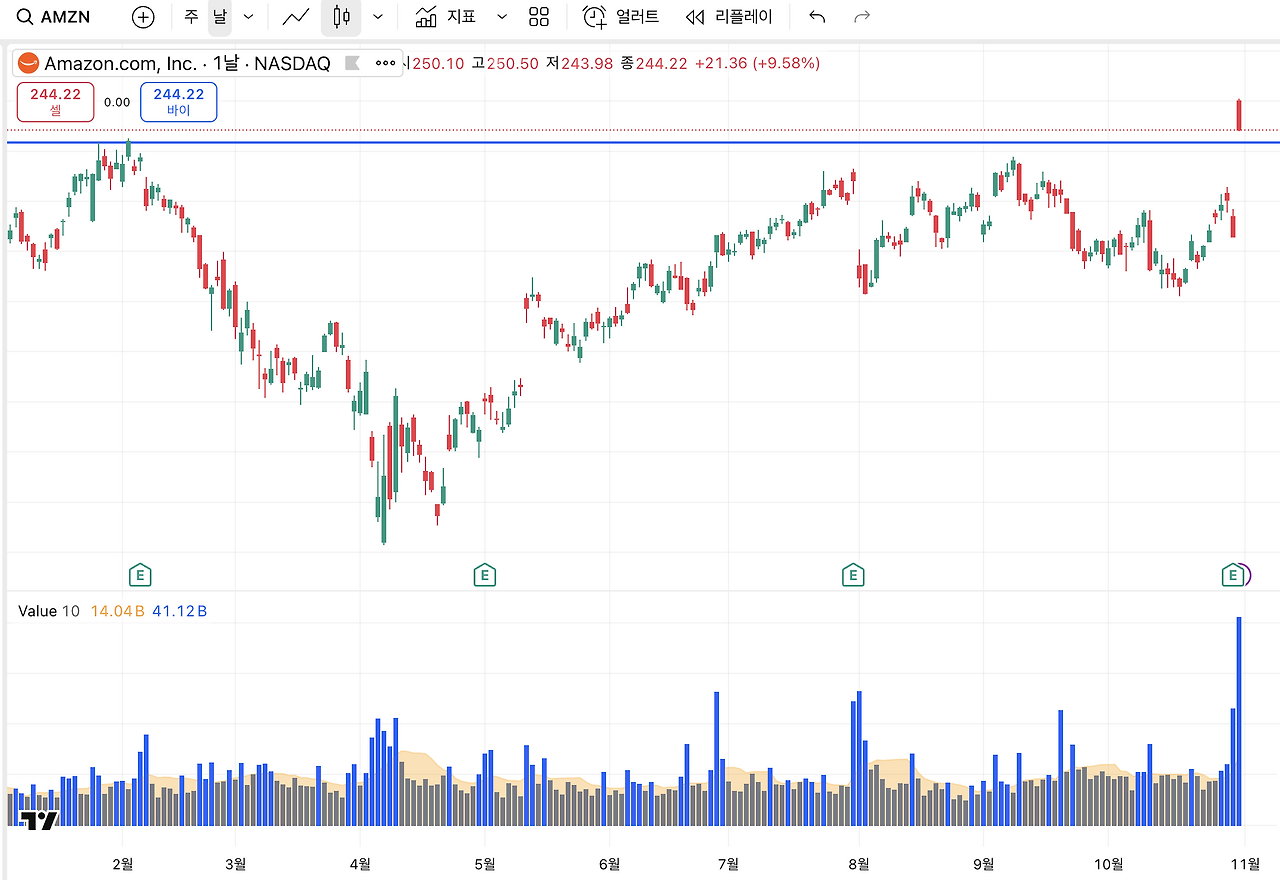Open the chart style dropdown chevron
Screen dimensions: 1280x880
click(x=378, y=17)
